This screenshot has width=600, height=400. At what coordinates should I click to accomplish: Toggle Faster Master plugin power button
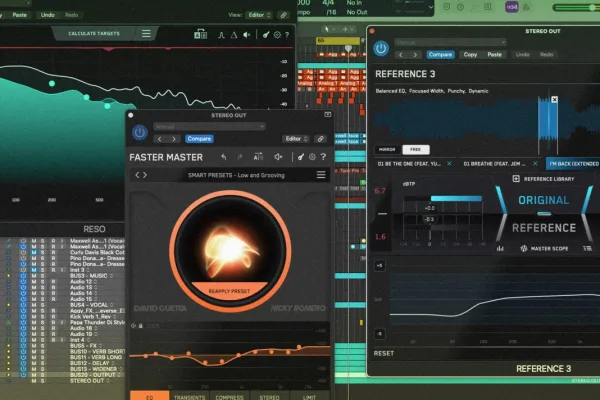[x=140, y=132]
